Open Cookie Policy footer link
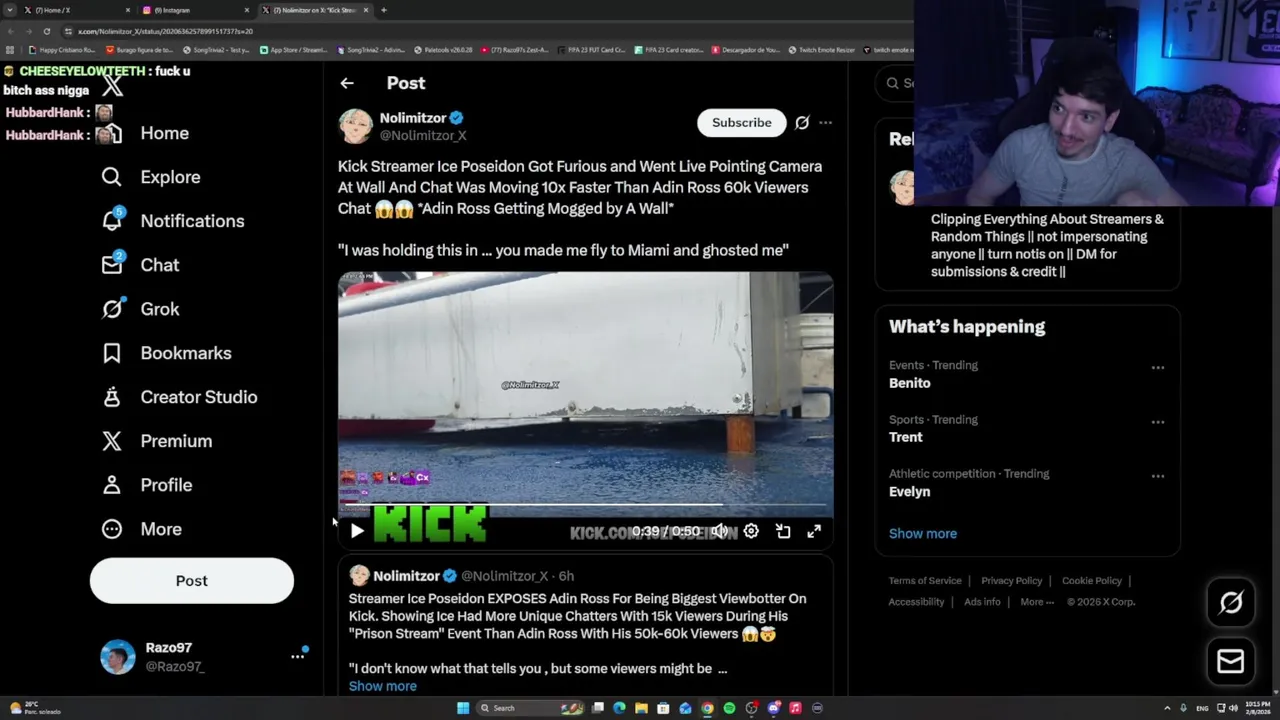This screenshot has height=720, width=1280. tap(1092, 580)
